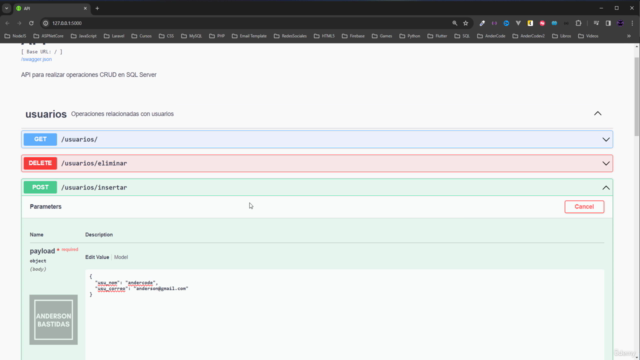Open the browser three-dot menu

click(632, 23)
